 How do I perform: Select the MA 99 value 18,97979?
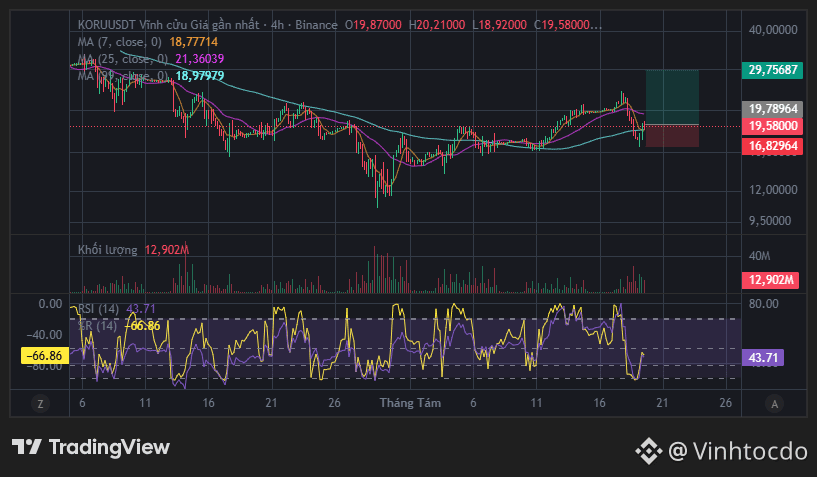coord(200,76)
